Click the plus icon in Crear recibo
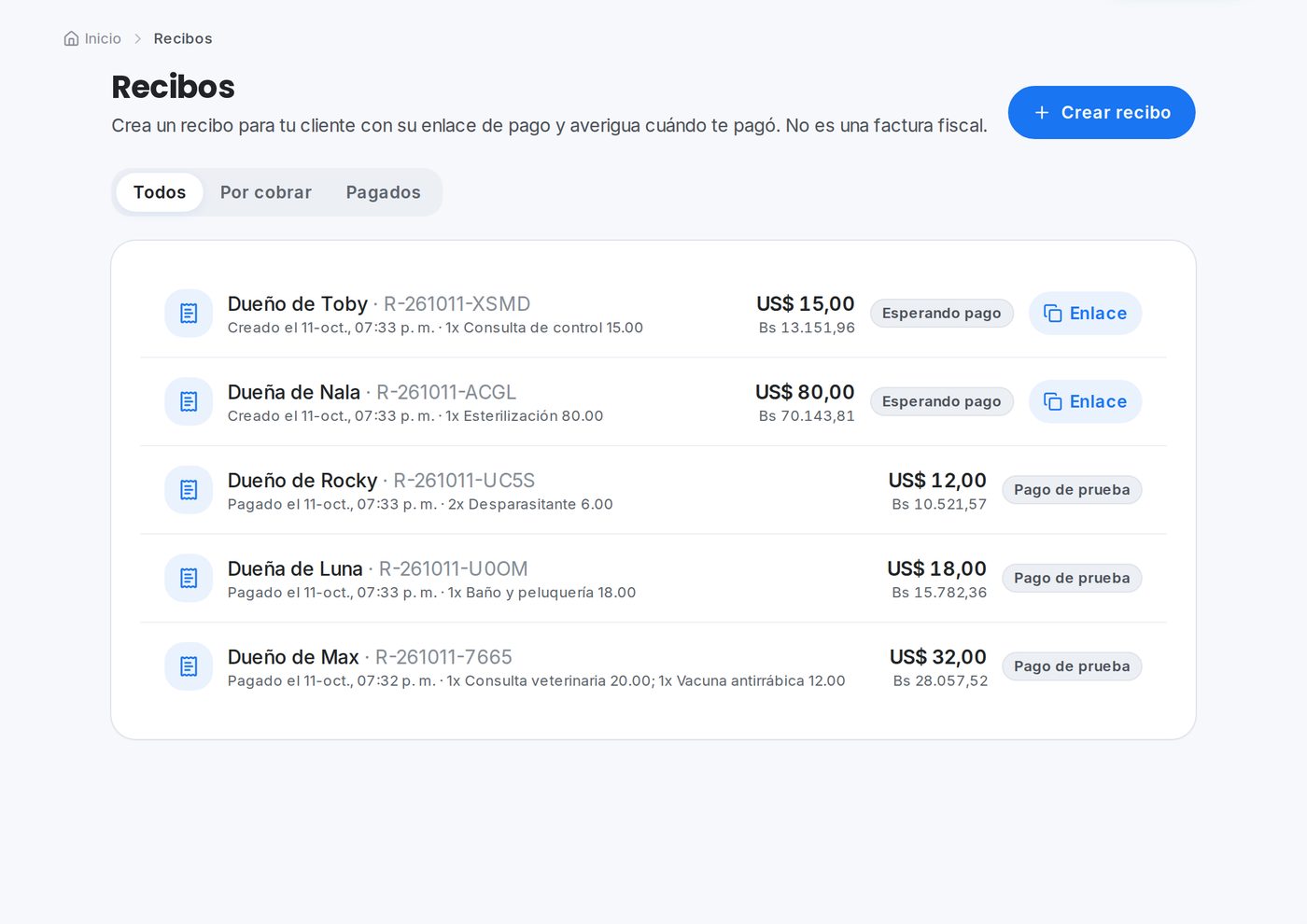Image resolution: width=1307 pixels, height=924 pixels. 1042,112
